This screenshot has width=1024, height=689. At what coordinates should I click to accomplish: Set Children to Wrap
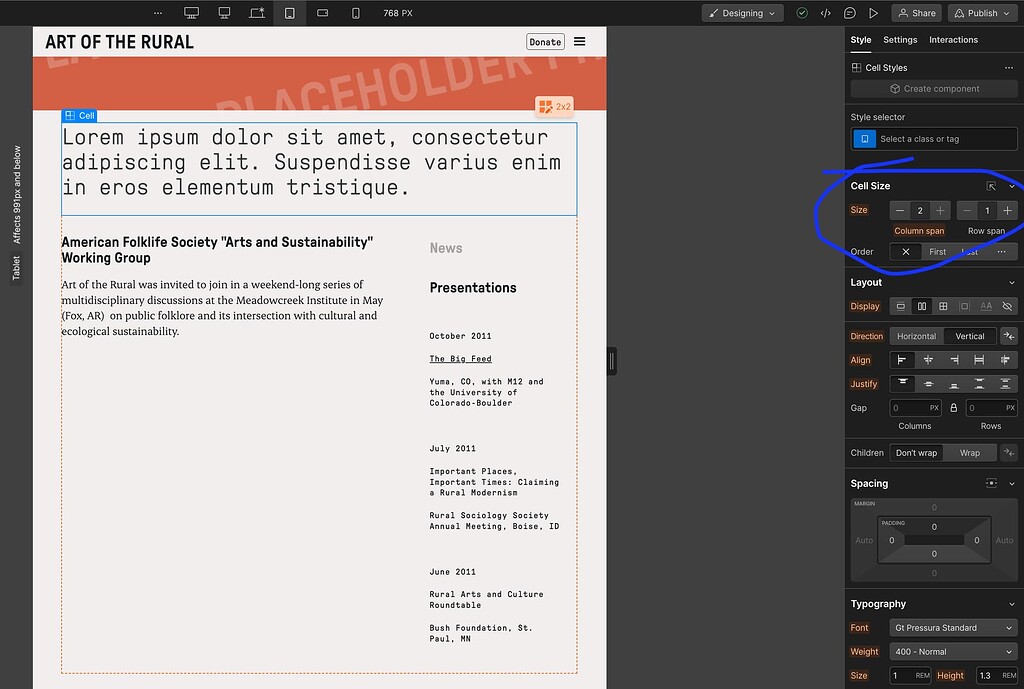point(969,452)
